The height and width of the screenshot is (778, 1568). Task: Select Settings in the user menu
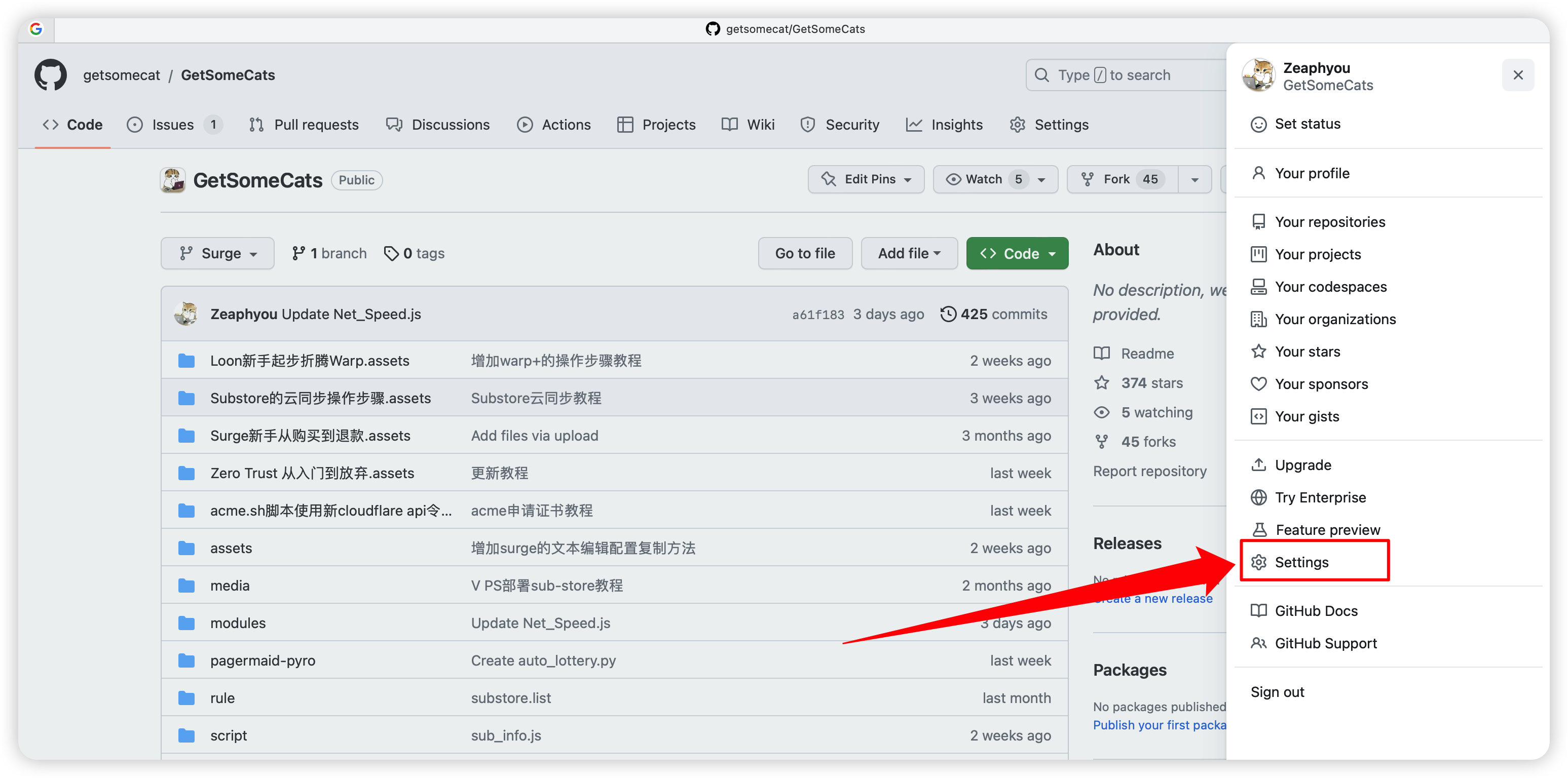tap(1301, 562)
